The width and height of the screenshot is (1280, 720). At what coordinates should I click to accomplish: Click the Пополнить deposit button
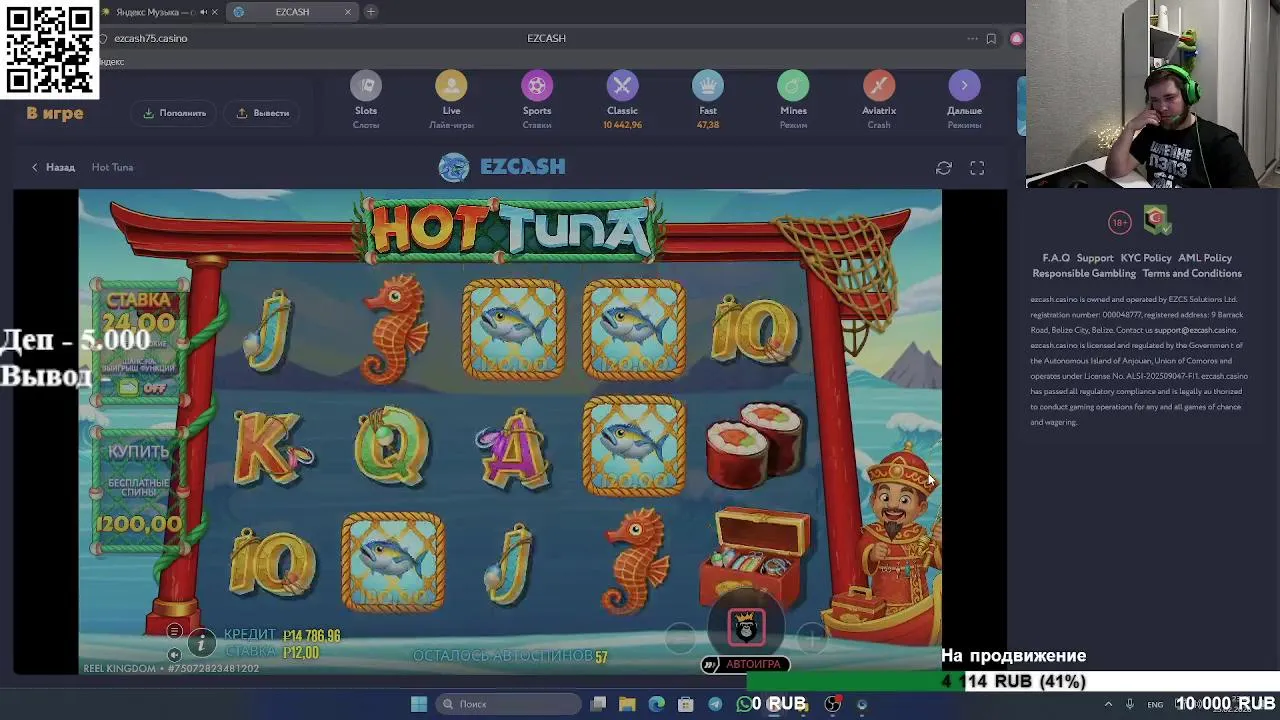point(175,113)
